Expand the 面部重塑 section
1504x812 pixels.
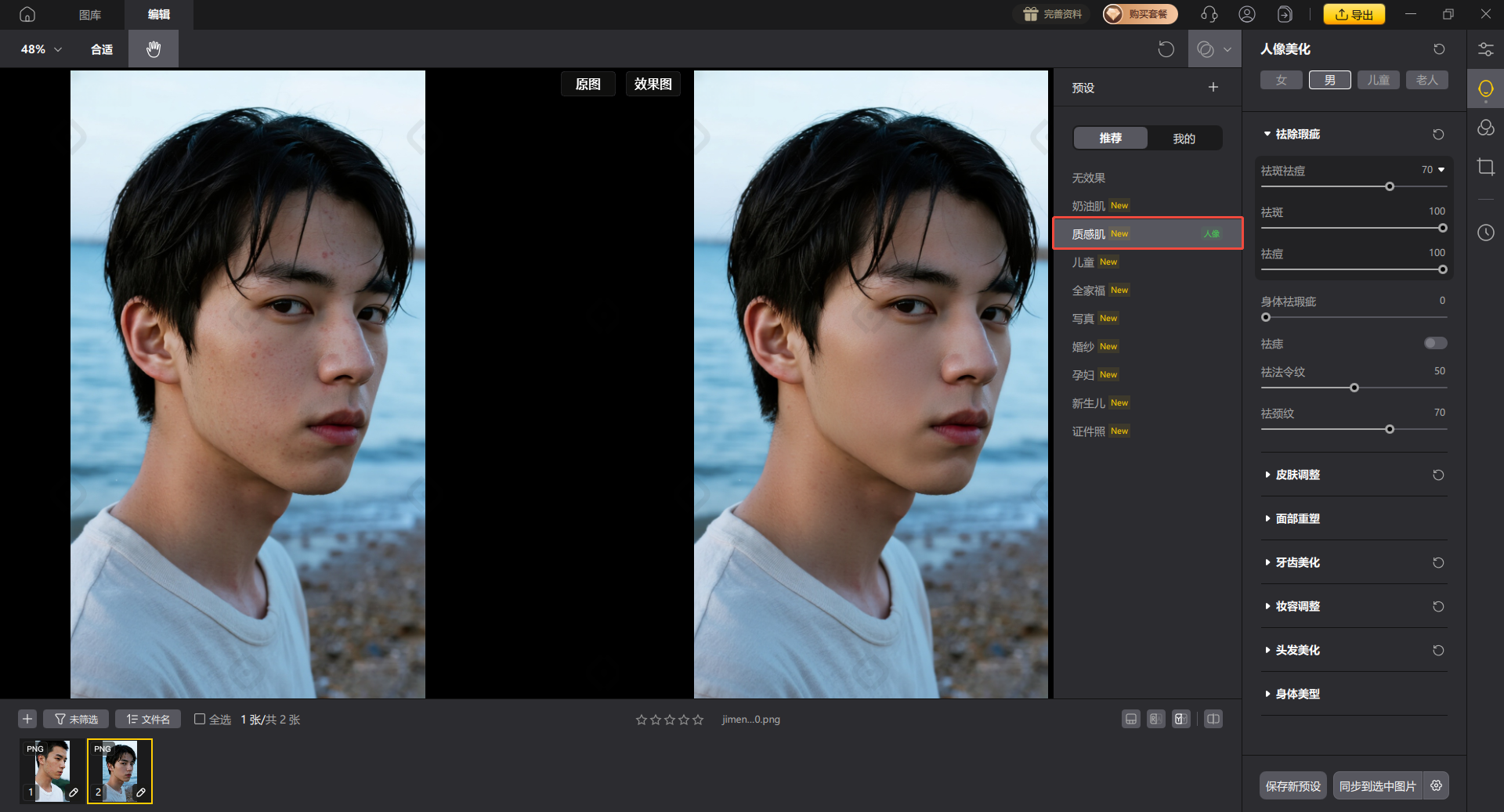1297,518
